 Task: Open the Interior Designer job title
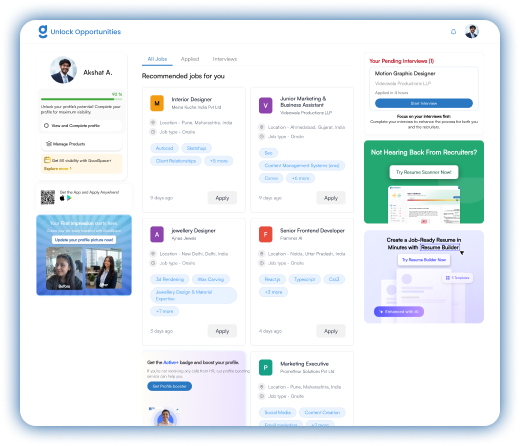[192, 99]
